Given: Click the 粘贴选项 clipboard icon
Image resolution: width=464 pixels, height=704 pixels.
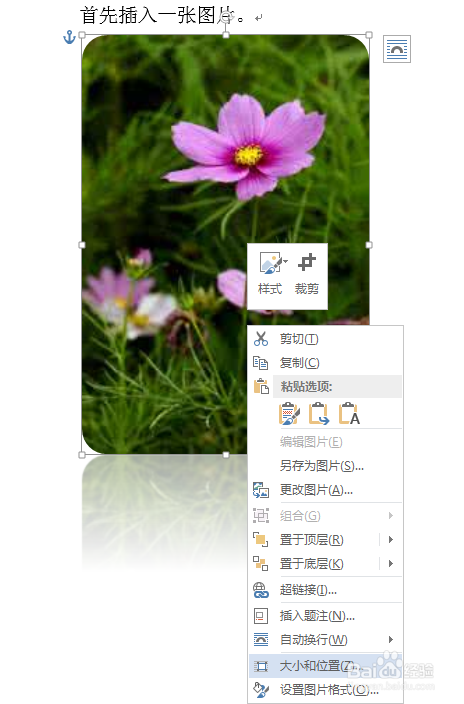Looking at the screenshot, I should 261,387.
